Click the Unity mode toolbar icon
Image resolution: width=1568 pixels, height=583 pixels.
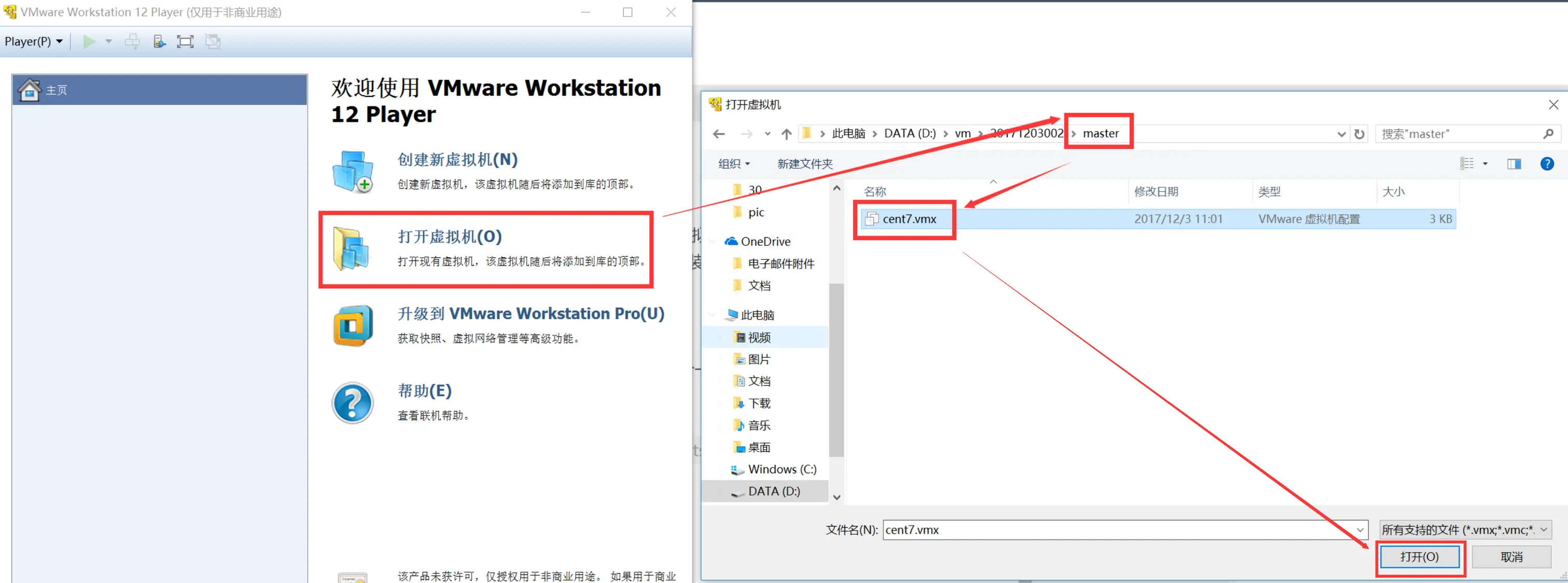pyautogui.click(x=213, y=41)
